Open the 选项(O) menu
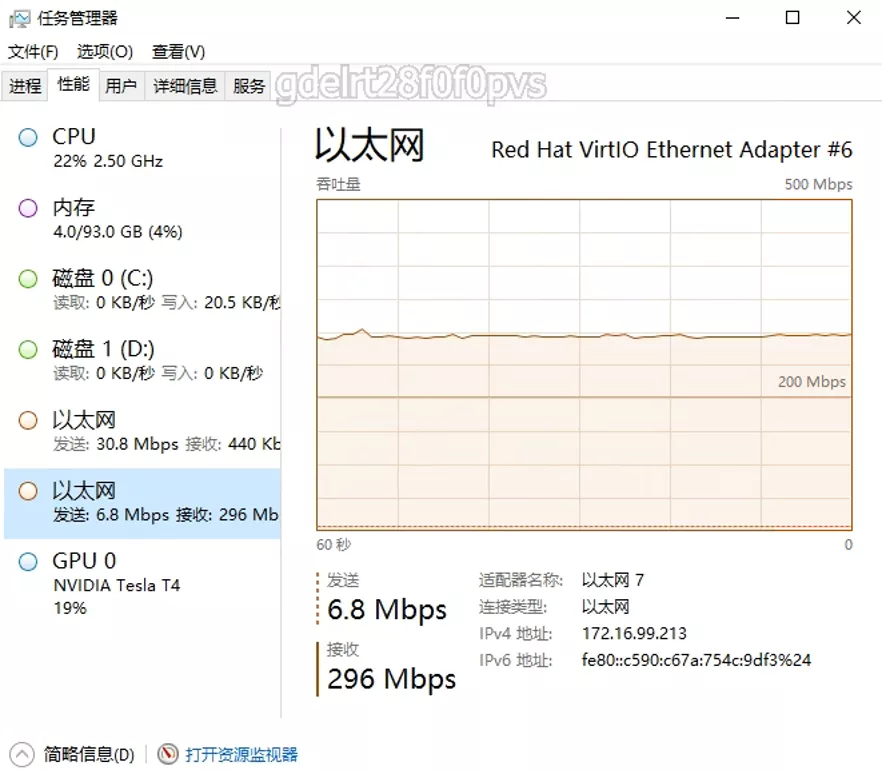 tap(105, 52)
